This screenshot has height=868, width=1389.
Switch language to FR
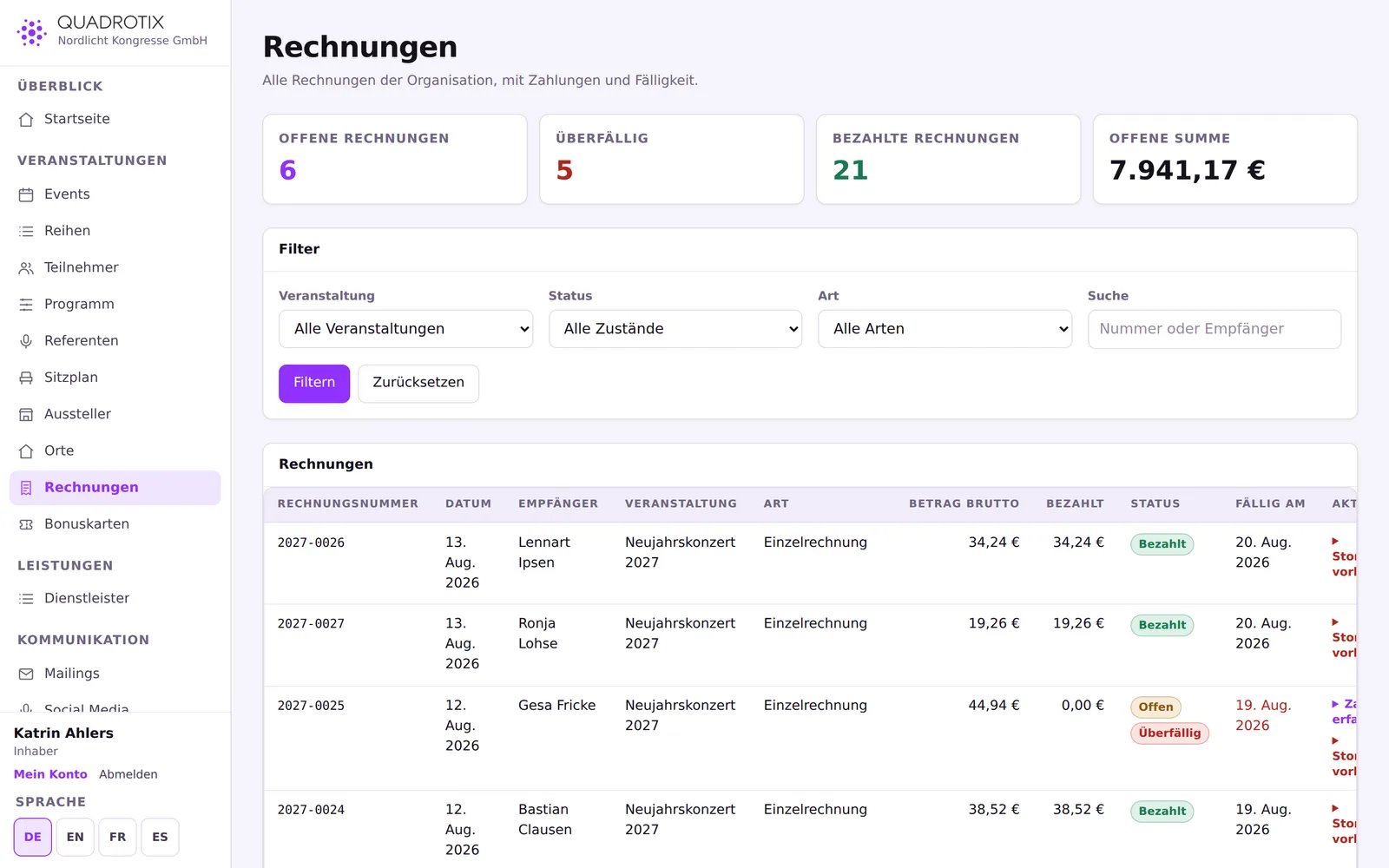[x=118, y=837]
